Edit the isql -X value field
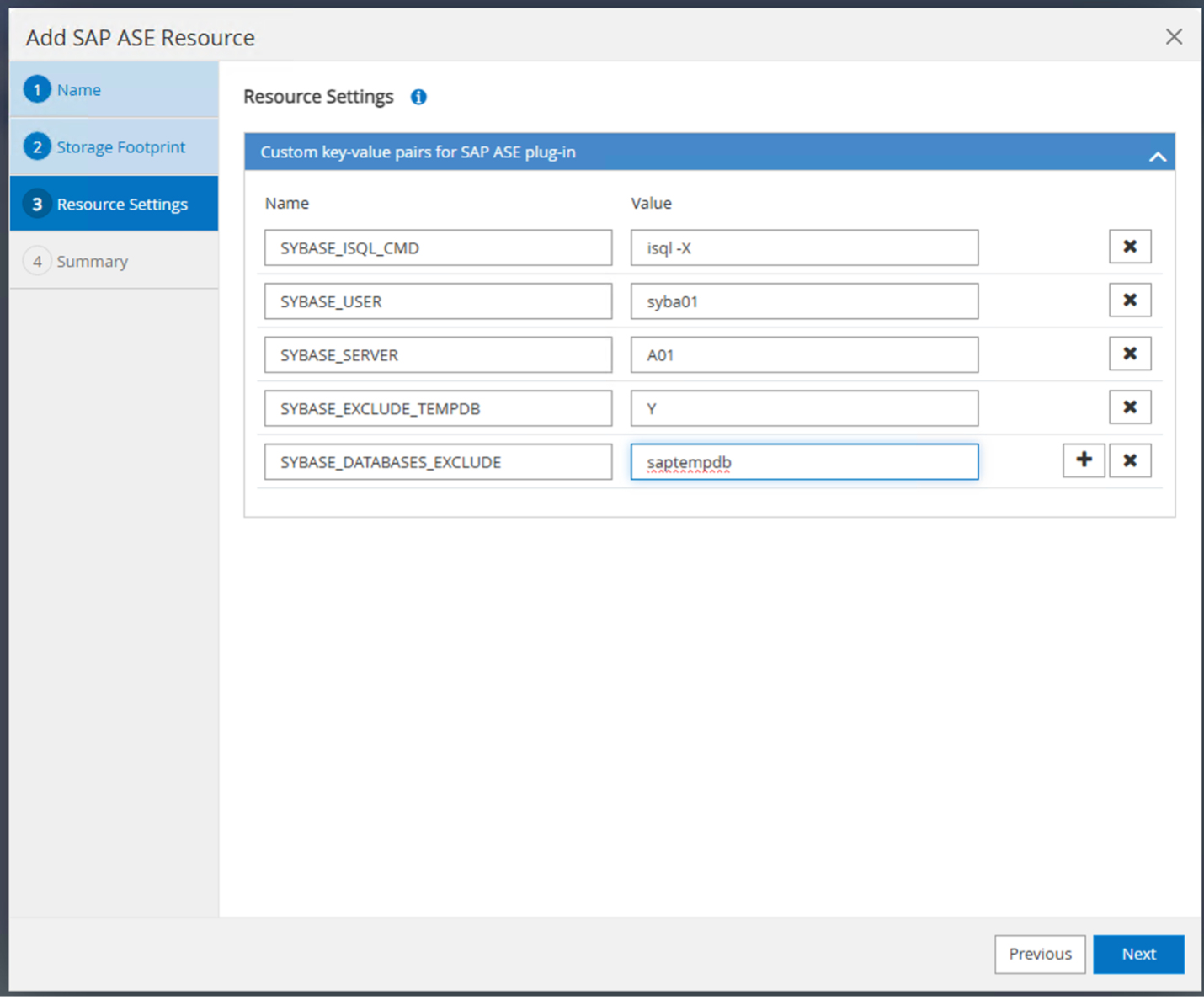Viewport: 1204px width, 1000px height. click(x=804, y=248)
